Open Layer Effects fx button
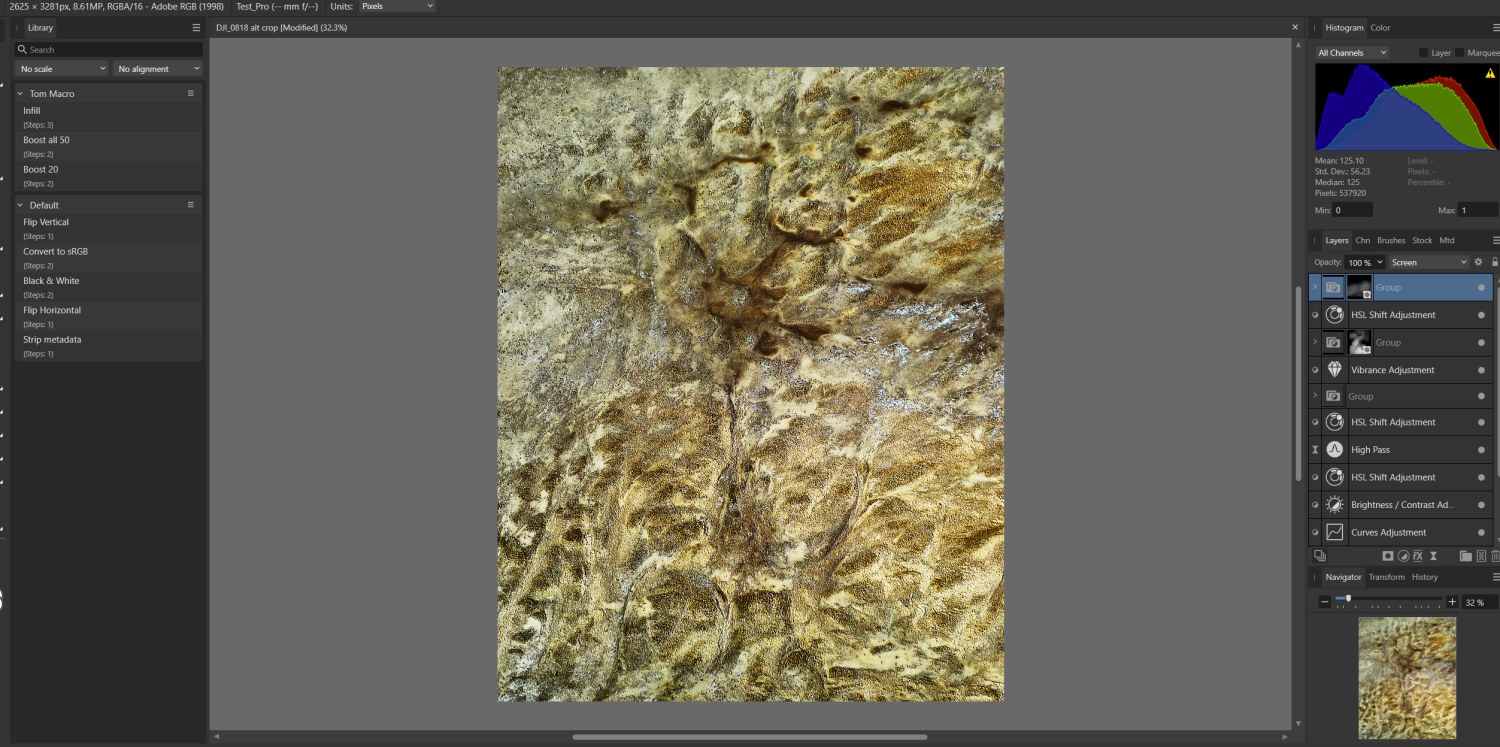Viewport: 1500px width, 747px height. pyautogui.click(x=1418, y=556)
